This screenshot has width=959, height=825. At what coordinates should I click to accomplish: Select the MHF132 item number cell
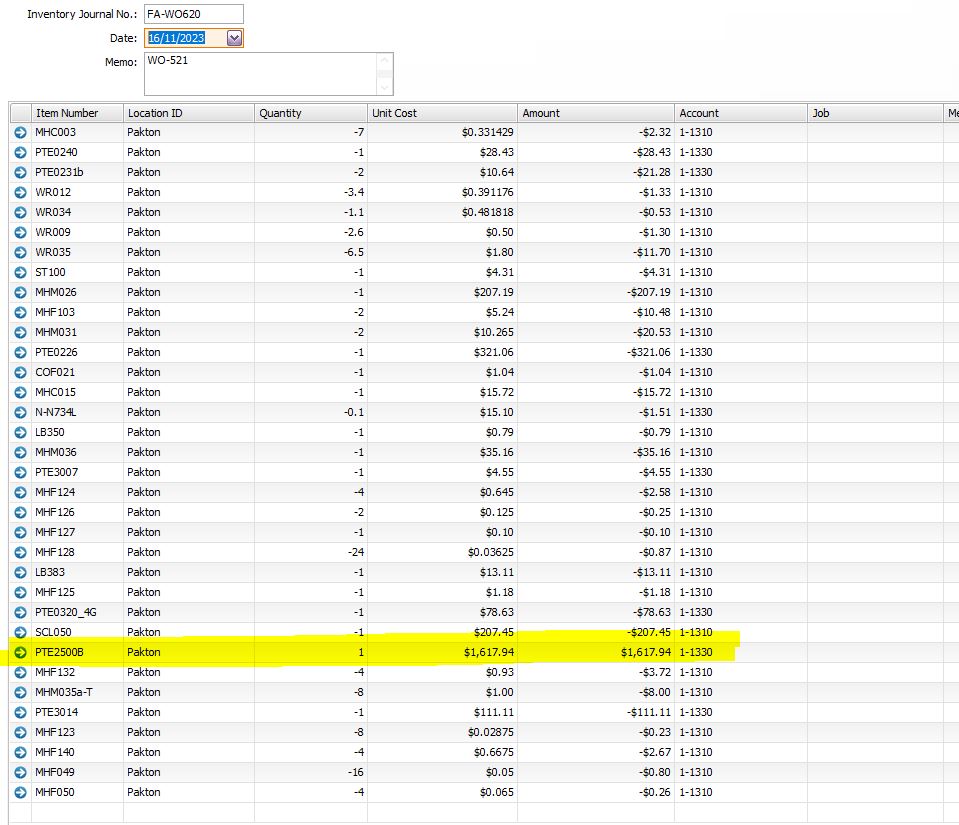click(77, 672)
